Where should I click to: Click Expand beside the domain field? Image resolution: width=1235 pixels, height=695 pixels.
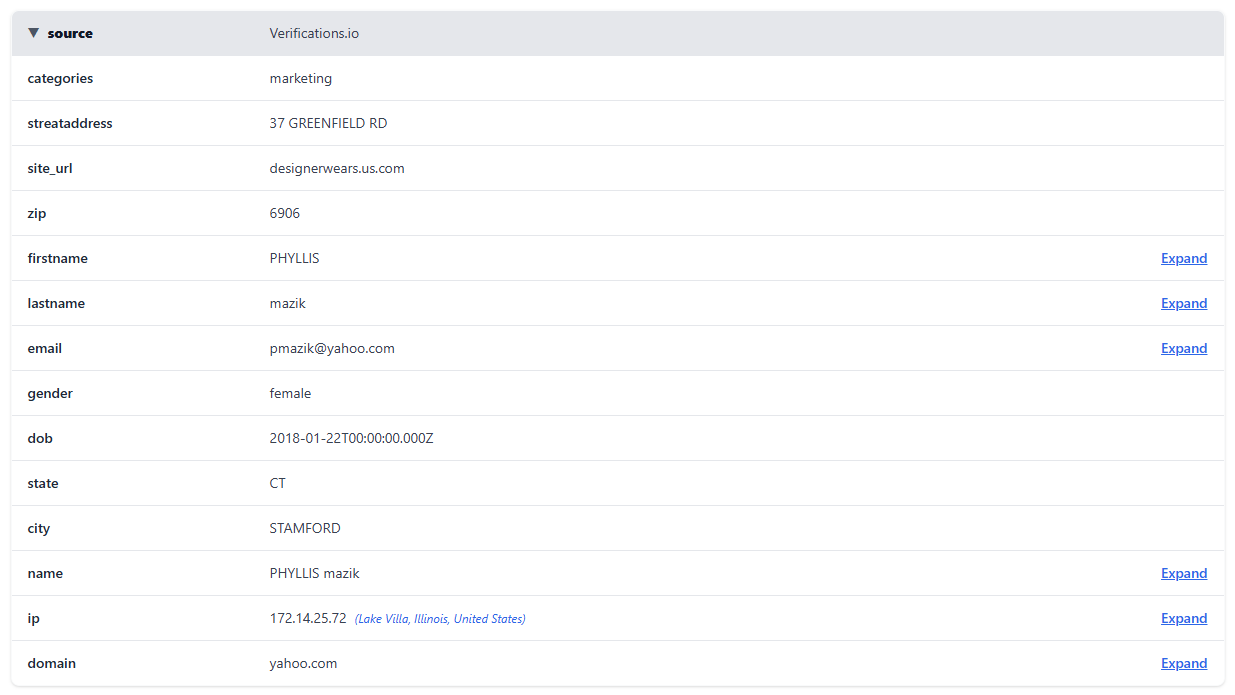click(x=1183, y=663)
